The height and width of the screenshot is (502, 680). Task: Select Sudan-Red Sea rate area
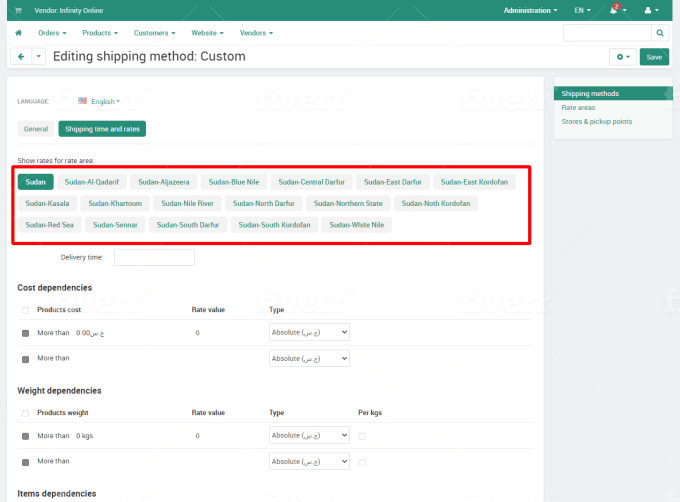49,225
